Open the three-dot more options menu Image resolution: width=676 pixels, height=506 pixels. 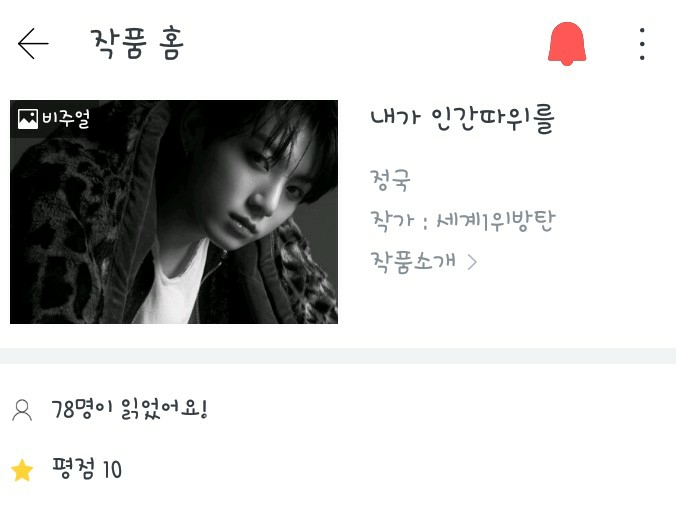tap(642, 44)
